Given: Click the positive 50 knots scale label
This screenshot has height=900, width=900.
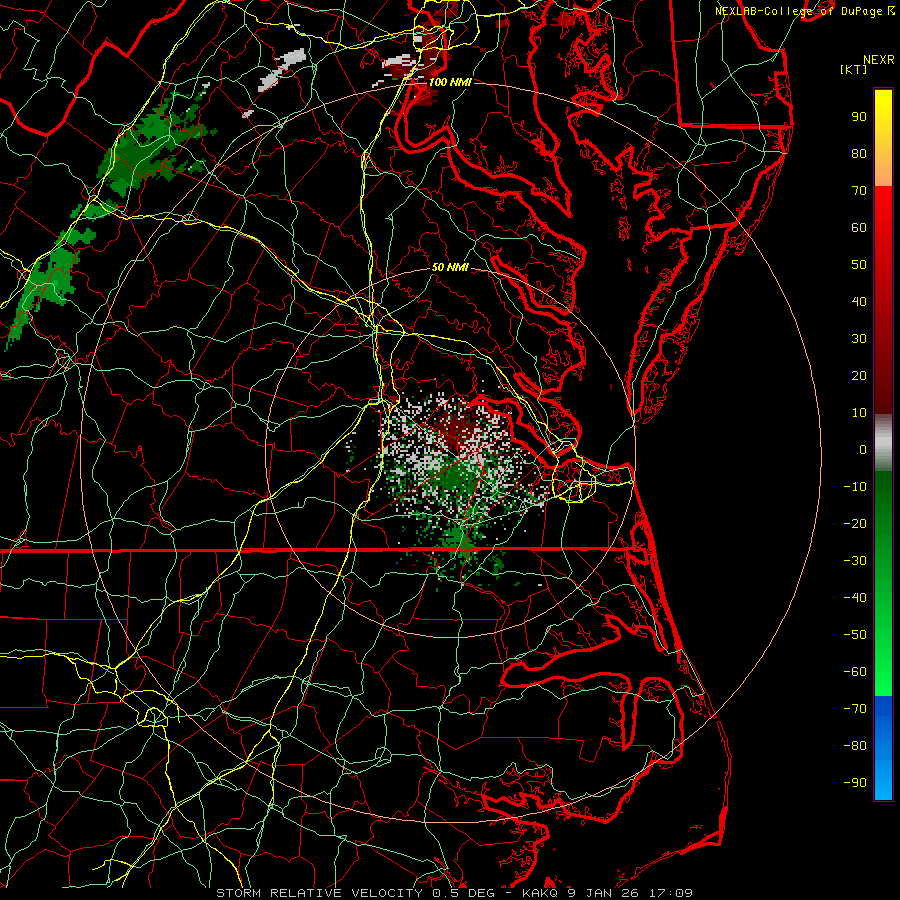Looking at the screenshot, I should click(x=859, y=265).
